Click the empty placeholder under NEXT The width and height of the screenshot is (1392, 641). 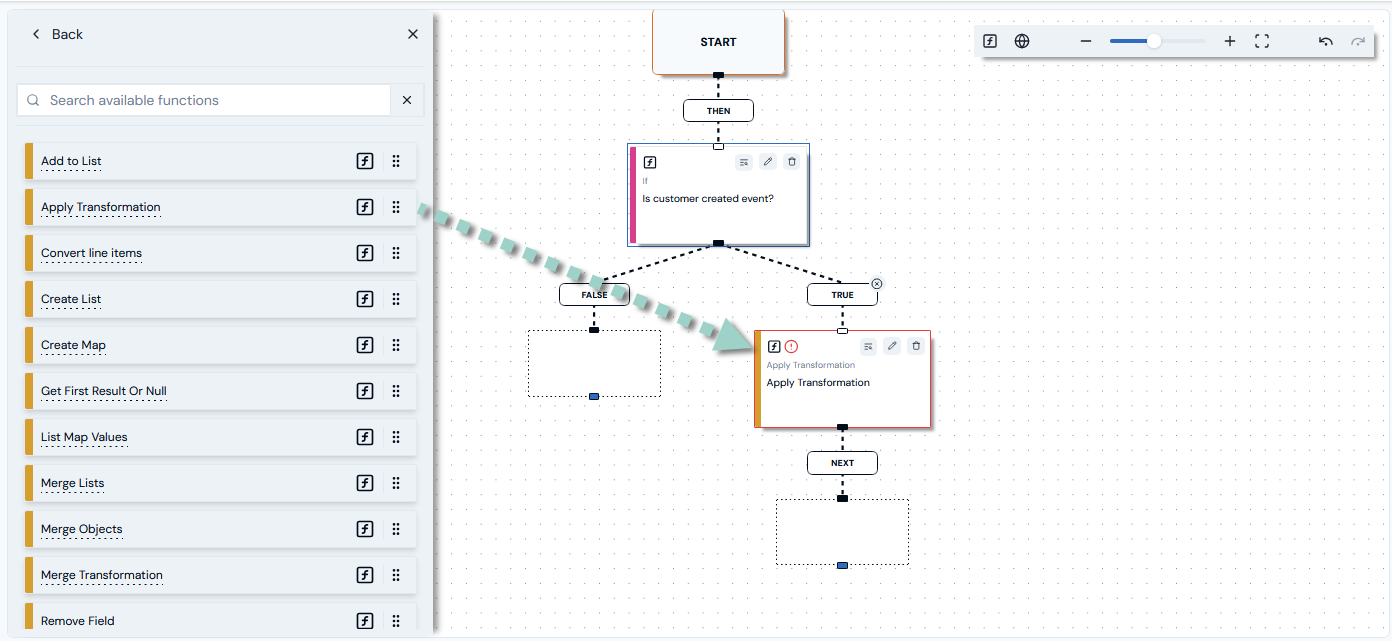[x=842, y=532]
